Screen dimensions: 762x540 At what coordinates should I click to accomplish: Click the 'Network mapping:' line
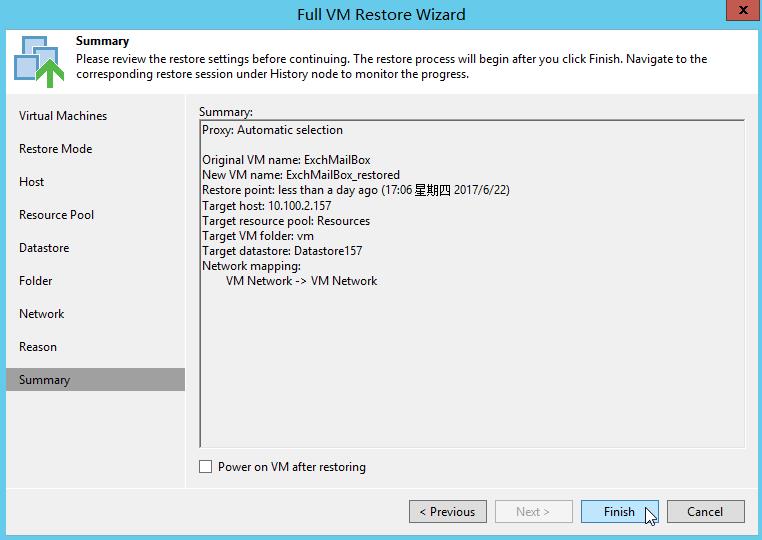[x=251, y=266]
